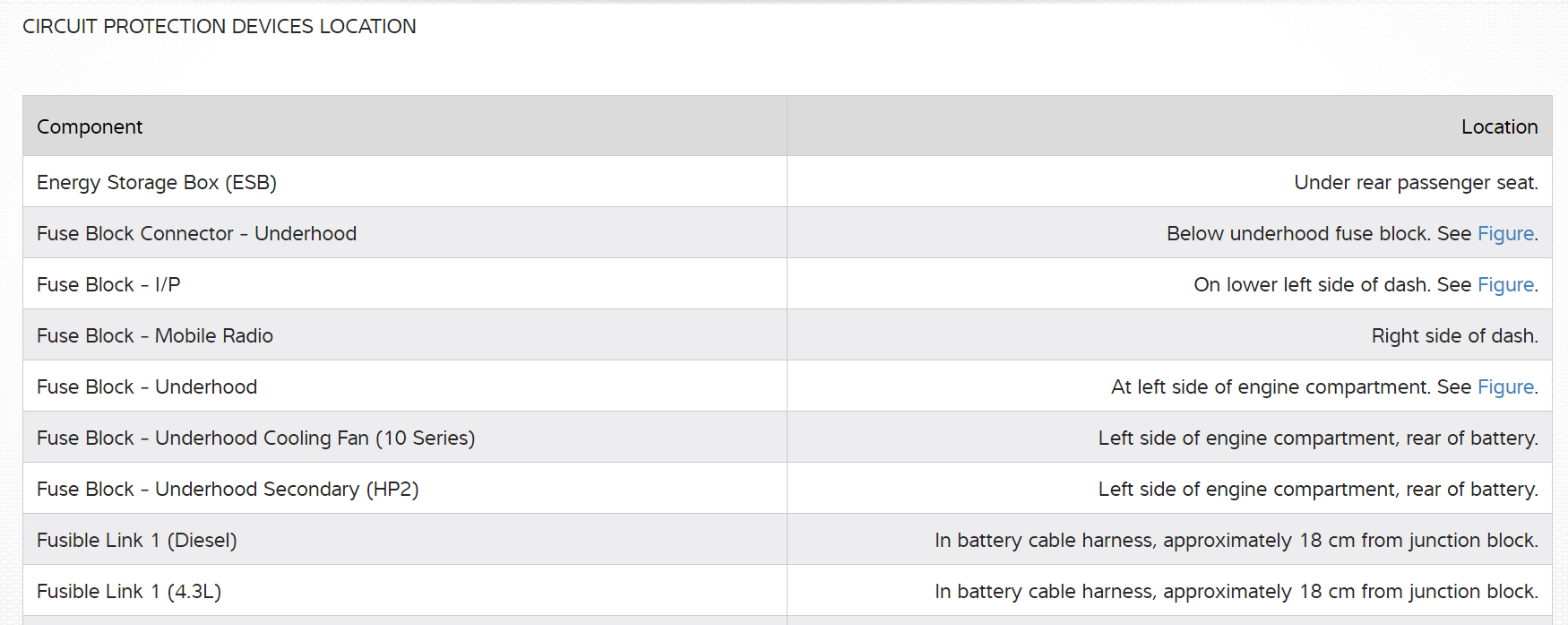
Task: Select the Fusible Link 1 (Diesel) cell
Action: (x=137, y=541)
